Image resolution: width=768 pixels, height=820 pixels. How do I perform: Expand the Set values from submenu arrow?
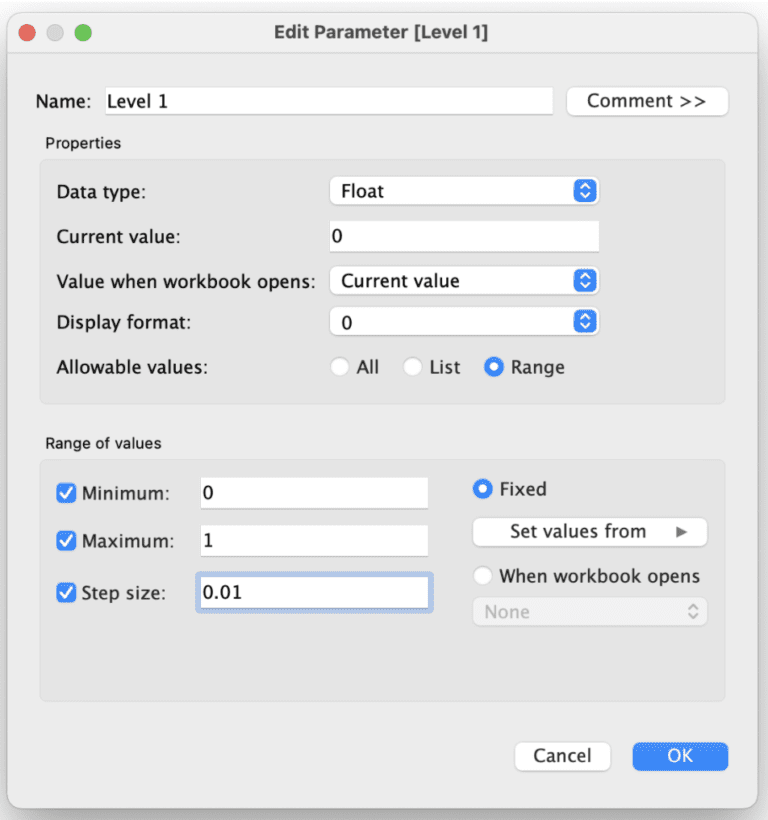(x=680, y=531)
